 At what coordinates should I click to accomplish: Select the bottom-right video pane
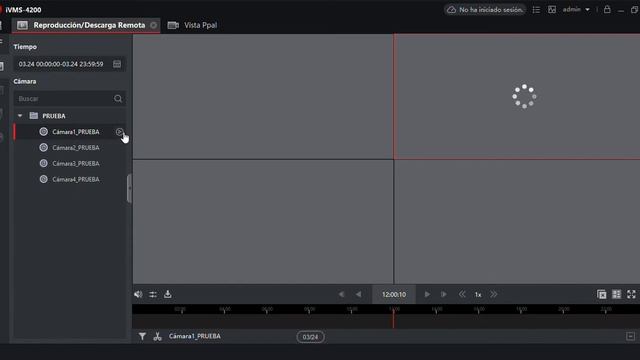pos(517,222)
